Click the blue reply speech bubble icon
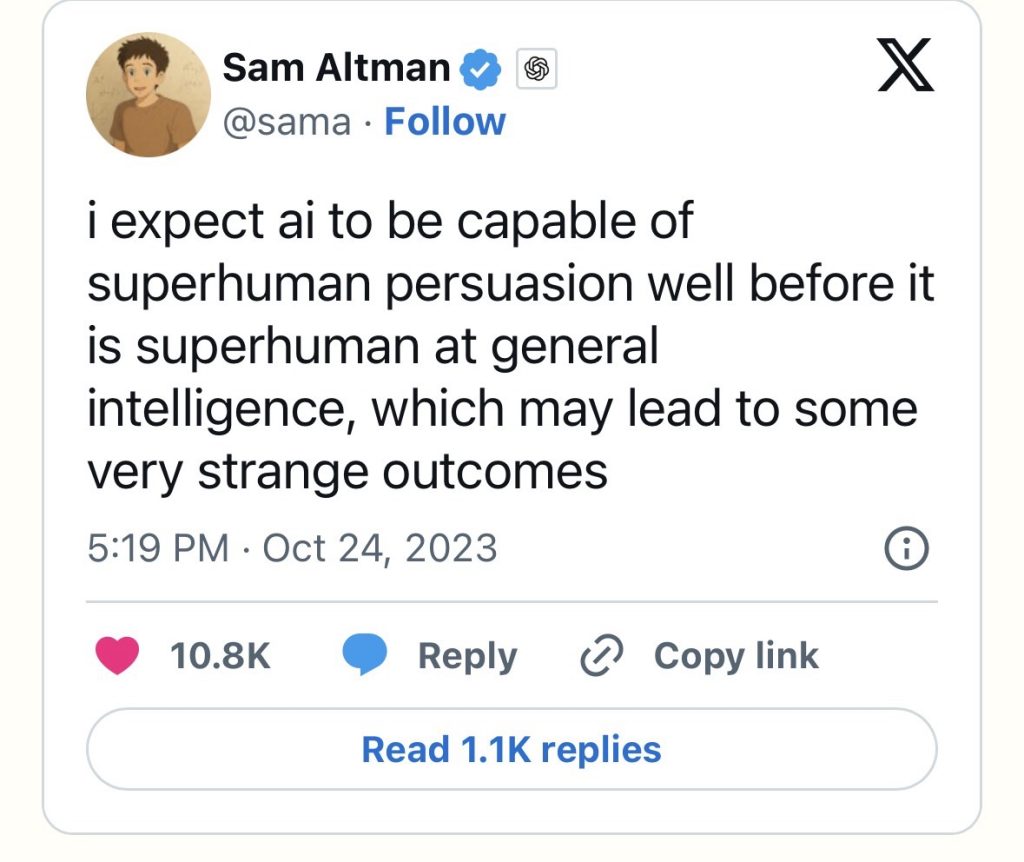1024x862 pixels. click(365, 656)
